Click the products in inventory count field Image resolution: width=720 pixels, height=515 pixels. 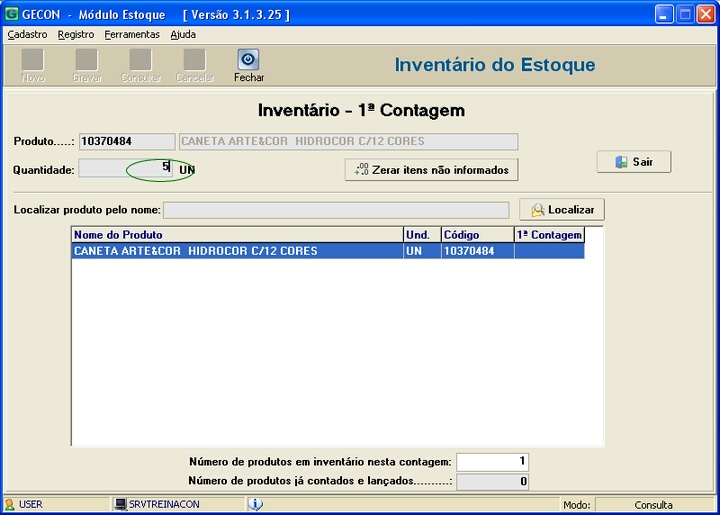coord(492,462)
